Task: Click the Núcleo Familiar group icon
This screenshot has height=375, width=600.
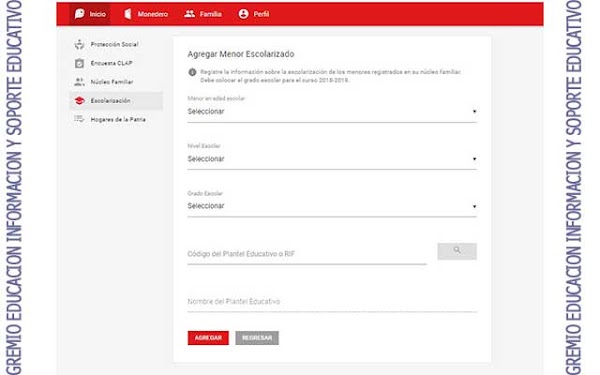Action: coord(79,82)
